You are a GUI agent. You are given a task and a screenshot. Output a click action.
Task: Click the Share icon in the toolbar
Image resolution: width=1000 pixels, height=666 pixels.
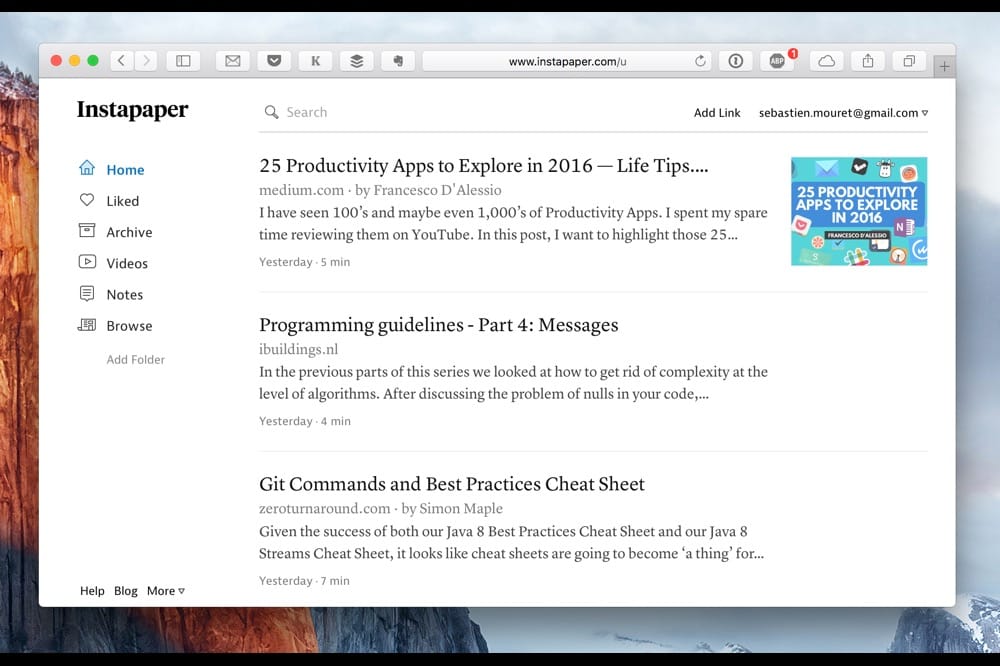[868, 60]
